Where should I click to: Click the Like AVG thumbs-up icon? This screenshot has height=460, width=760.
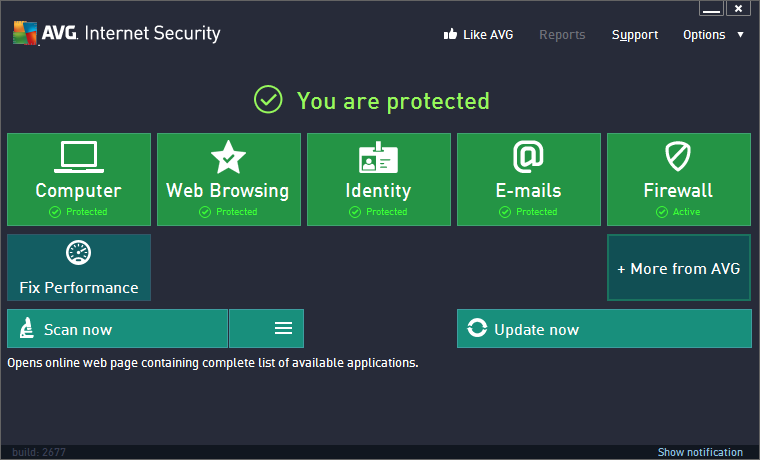450,35
